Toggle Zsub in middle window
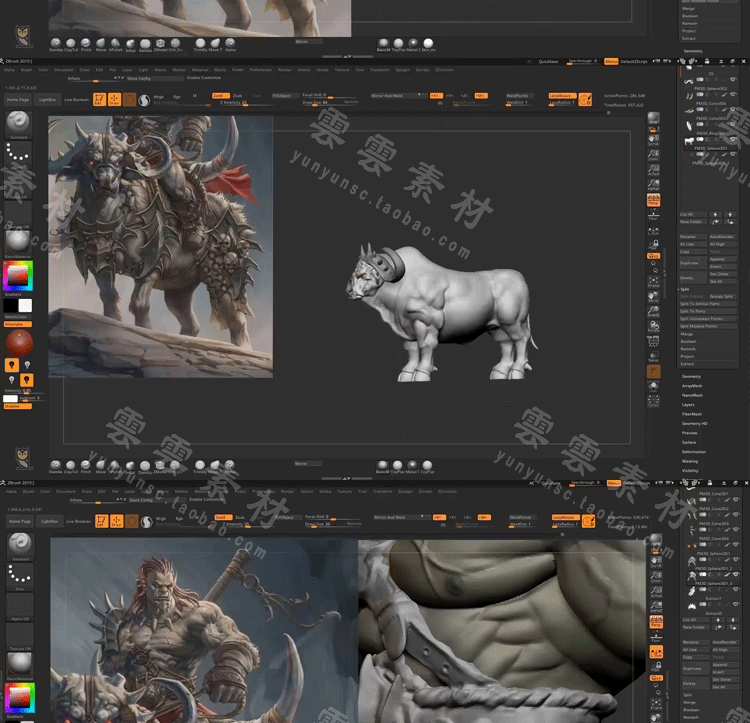Image resolution: width=750 pixels, height=723 pixels. (237, 96)
